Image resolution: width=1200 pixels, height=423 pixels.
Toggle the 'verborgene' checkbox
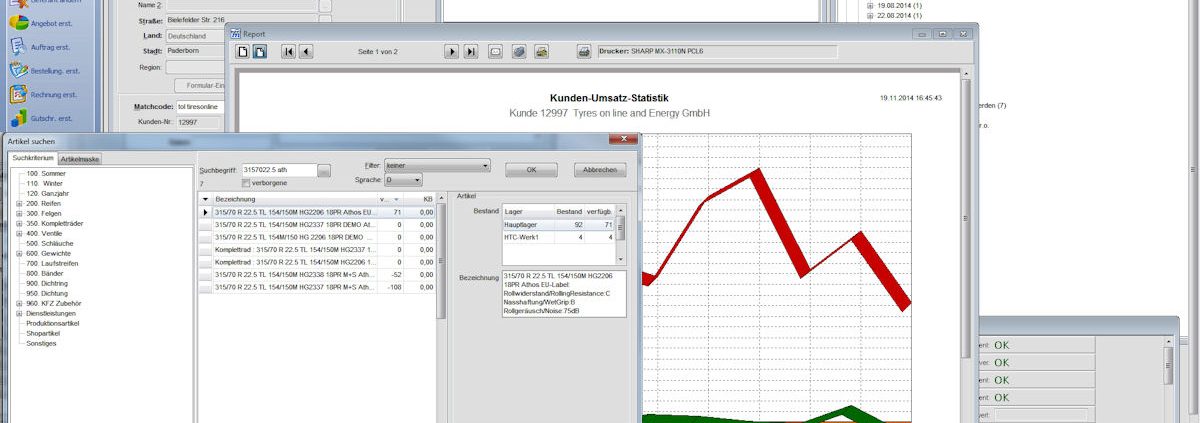(x=247, y=184)
